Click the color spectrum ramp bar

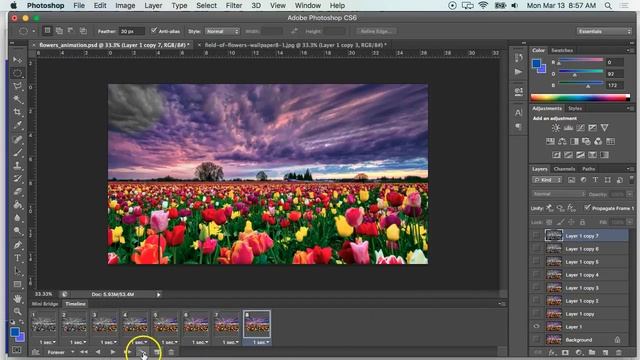(580, 97)
